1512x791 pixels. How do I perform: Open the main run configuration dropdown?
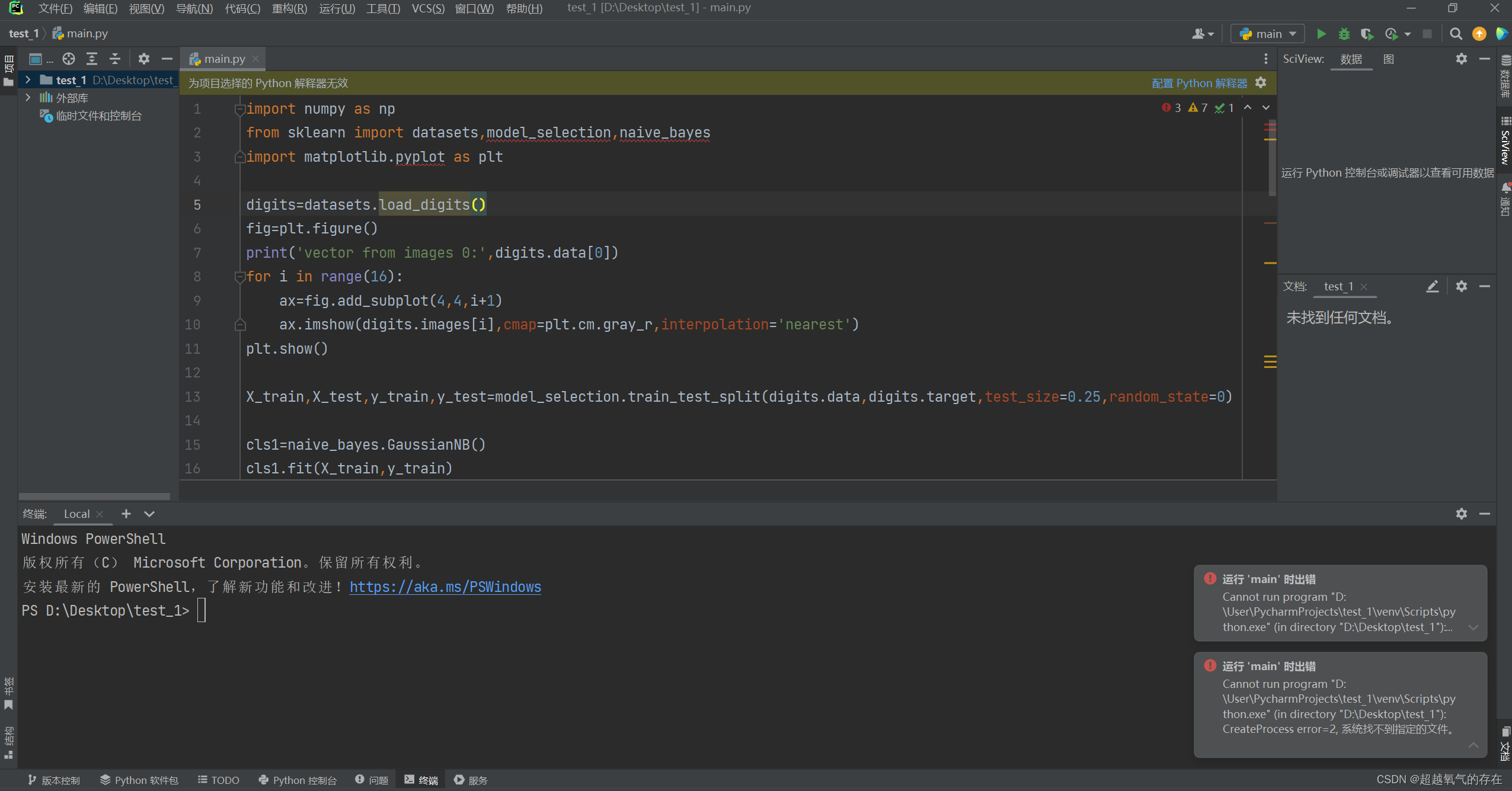pyautogui.click(x=1268, y=34)
